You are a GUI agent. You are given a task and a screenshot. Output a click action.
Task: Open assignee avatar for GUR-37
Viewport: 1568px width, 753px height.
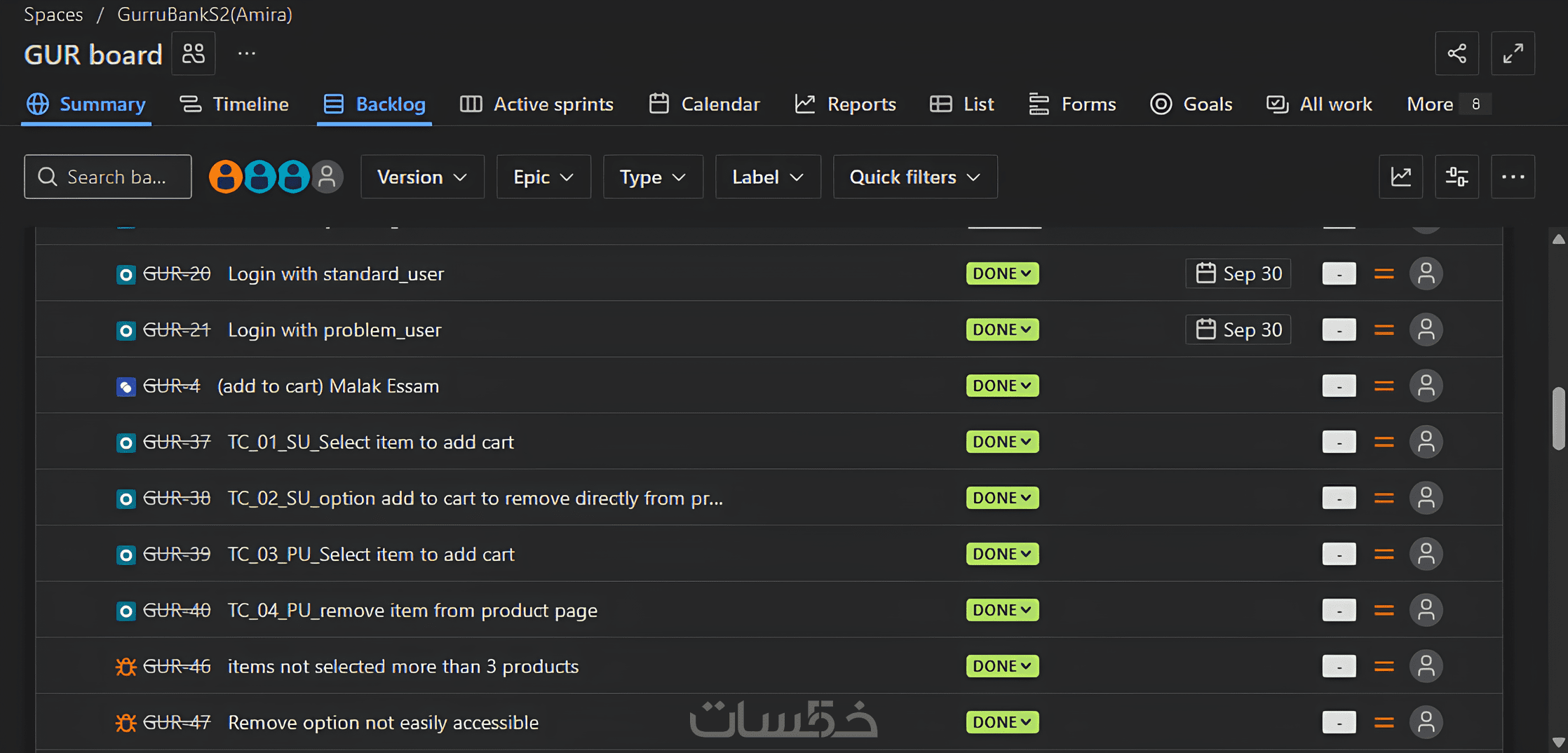click(x=1426, y=442)
